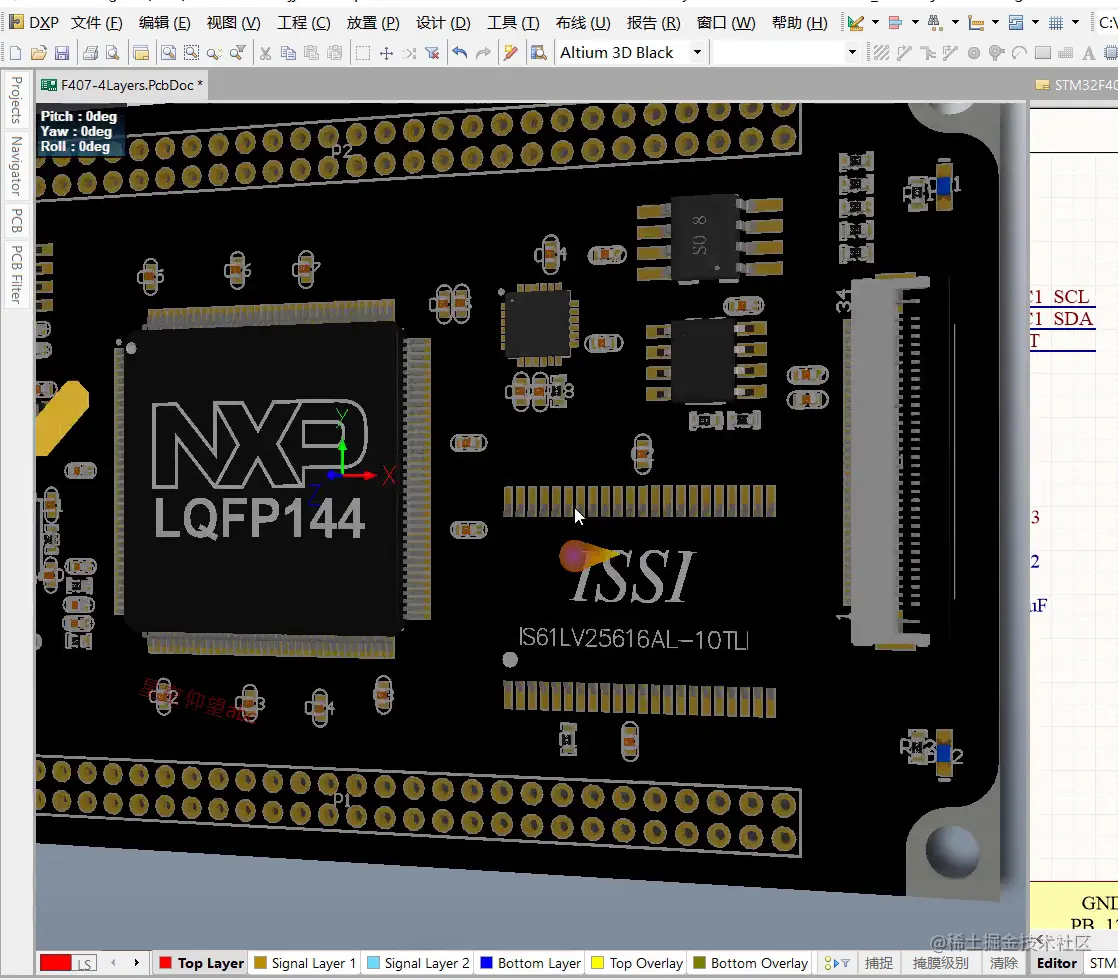Click the Place Dimension icon
The image size is (1118, 980).
pyautogui.click(x=976, y=23)
